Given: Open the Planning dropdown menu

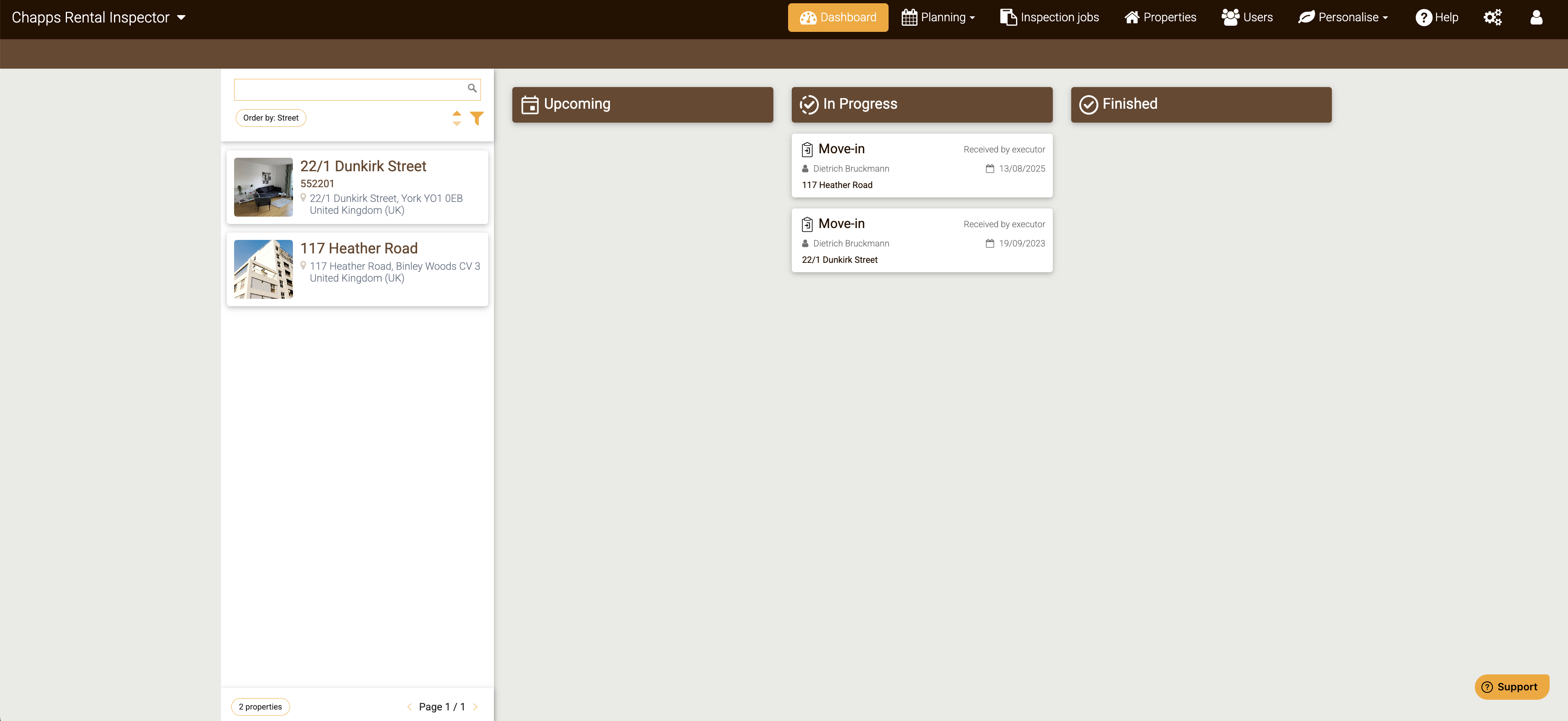Looking at the screenshot, I should (x=938, y=17).
